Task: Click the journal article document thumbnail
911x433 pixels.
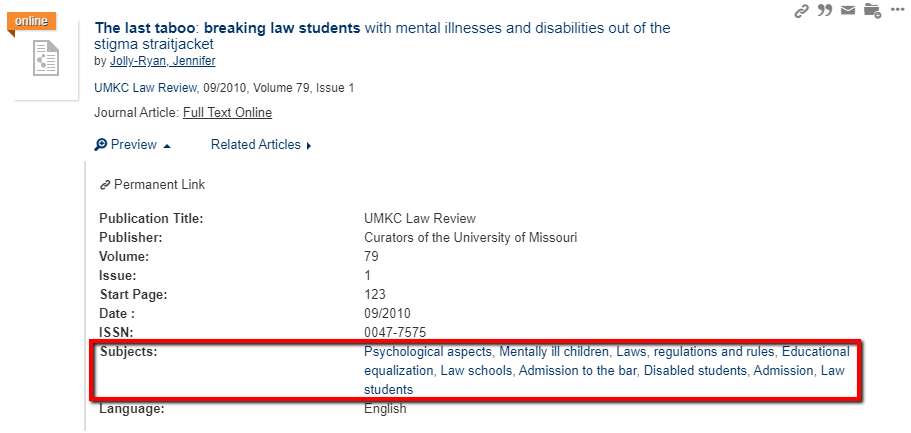Action: point(46,58)
